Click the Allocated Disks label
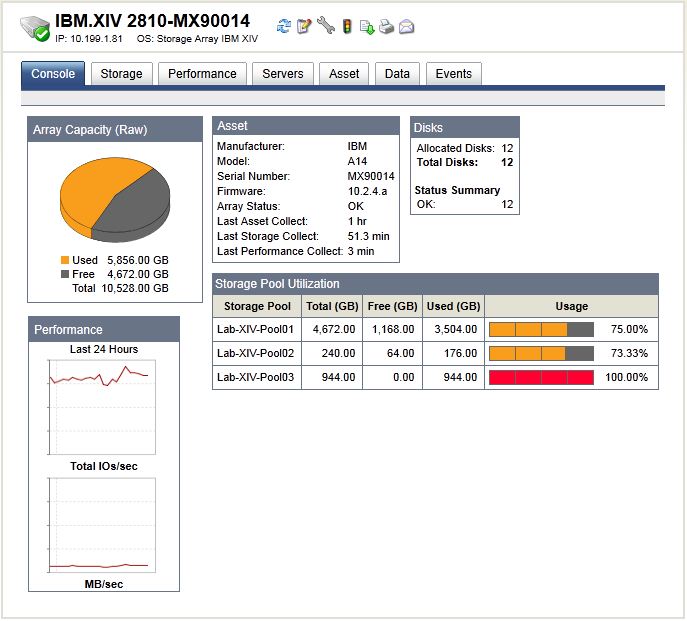The width and height of the screenshot is (687, 621). click(456, 148)
